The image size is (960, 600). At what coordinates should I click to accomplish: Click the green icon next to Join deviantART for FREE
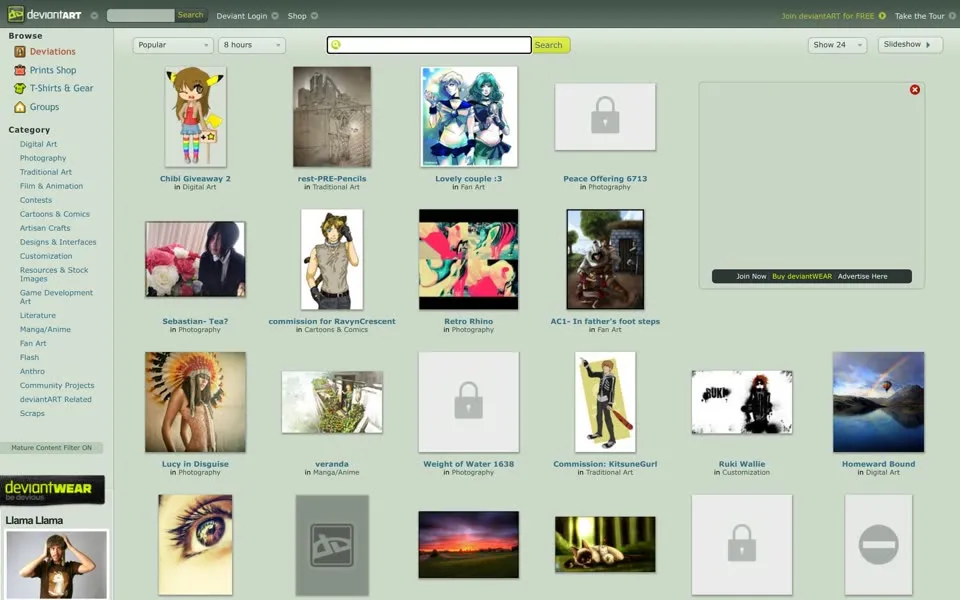pos(882,16)
